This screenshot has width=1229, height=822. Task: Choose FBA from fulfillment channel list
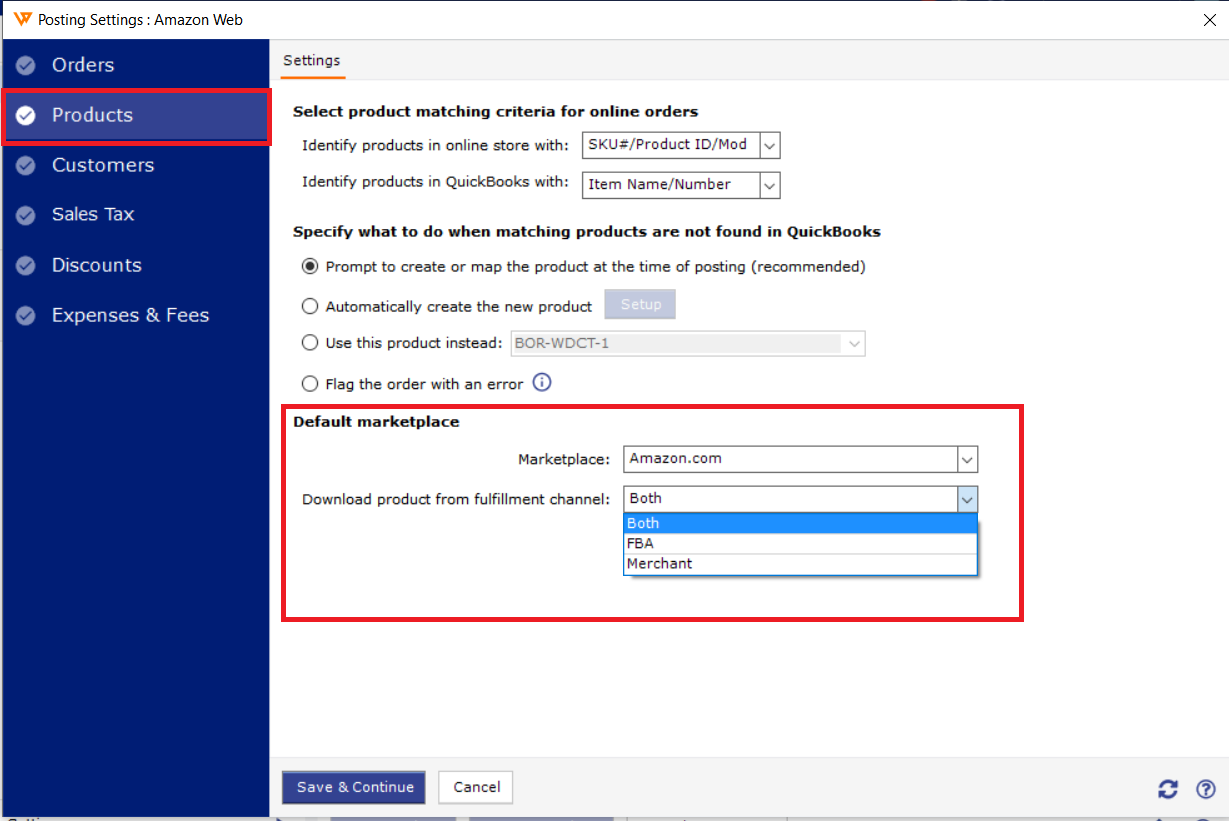click(x=640, y=544)
